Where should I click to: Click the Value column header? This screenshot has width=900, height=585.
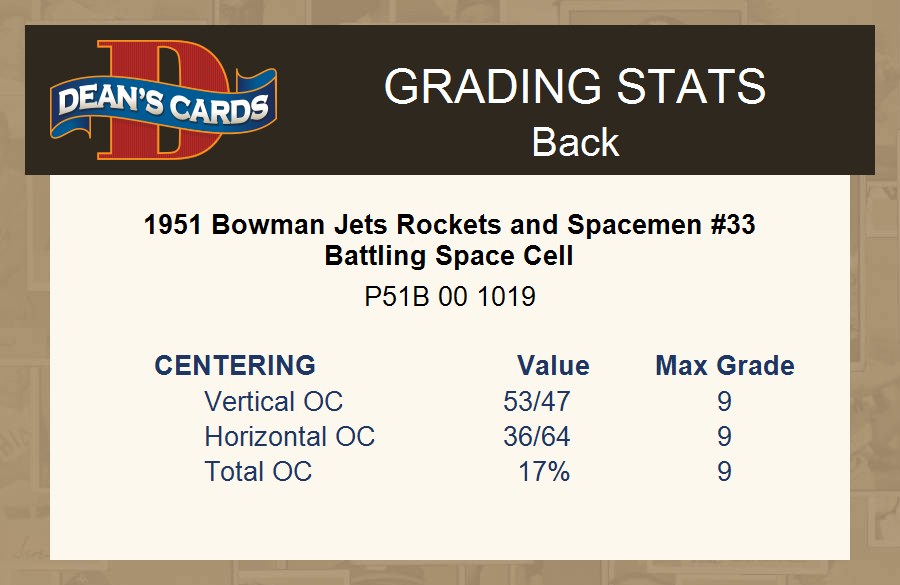pos(553,366)
